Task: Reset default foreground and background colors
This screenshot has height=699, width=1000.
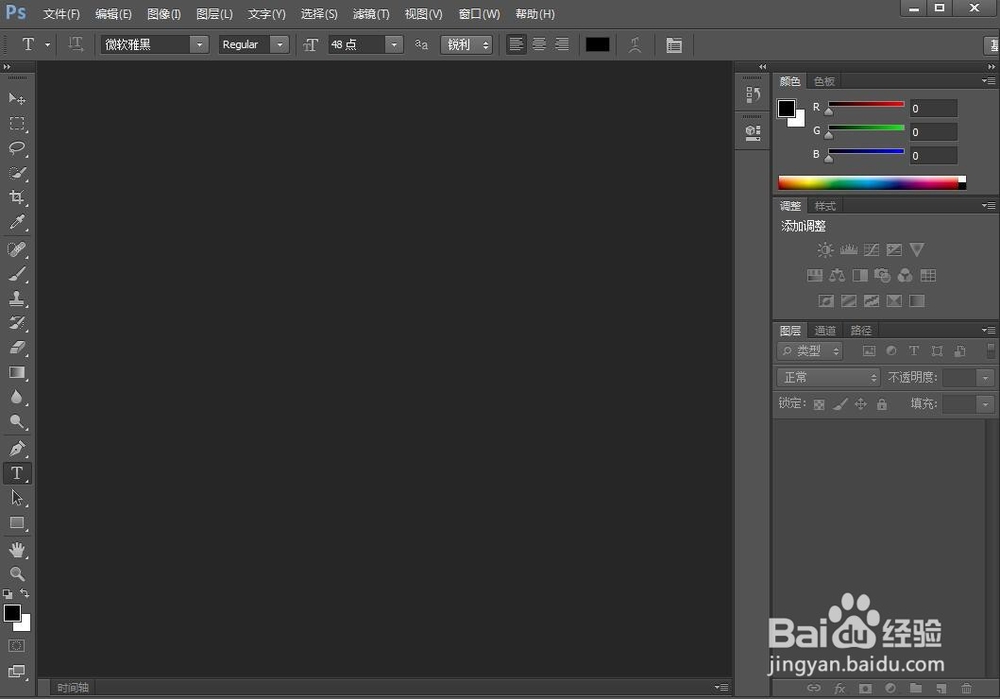Action: coord(8,594)
